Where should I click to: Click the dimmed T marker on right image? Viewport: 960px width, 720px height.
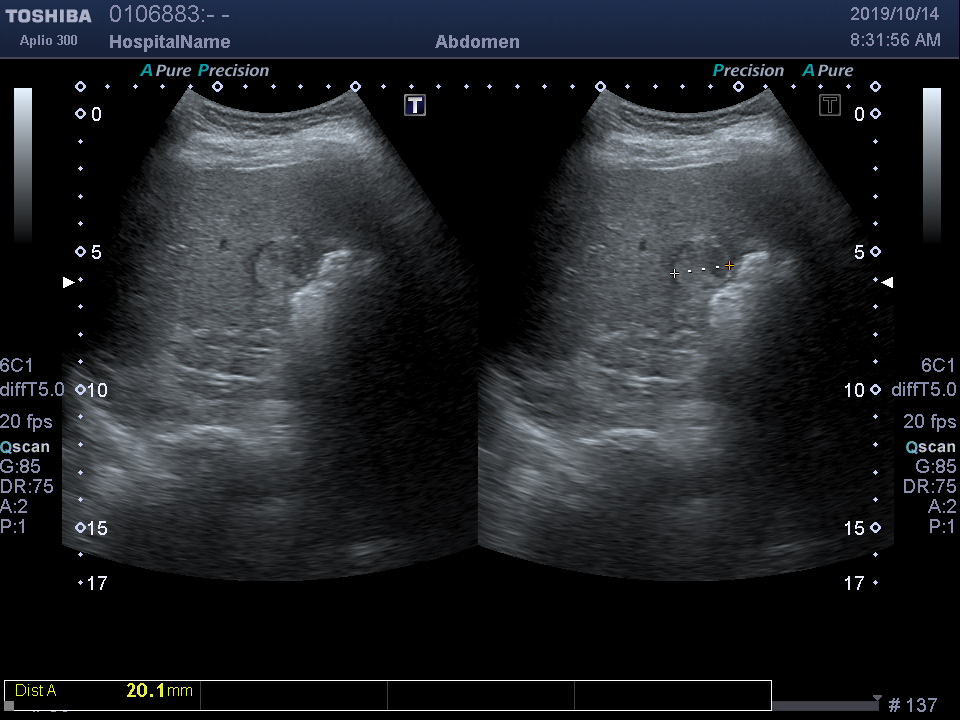click(x=830, y=105)
